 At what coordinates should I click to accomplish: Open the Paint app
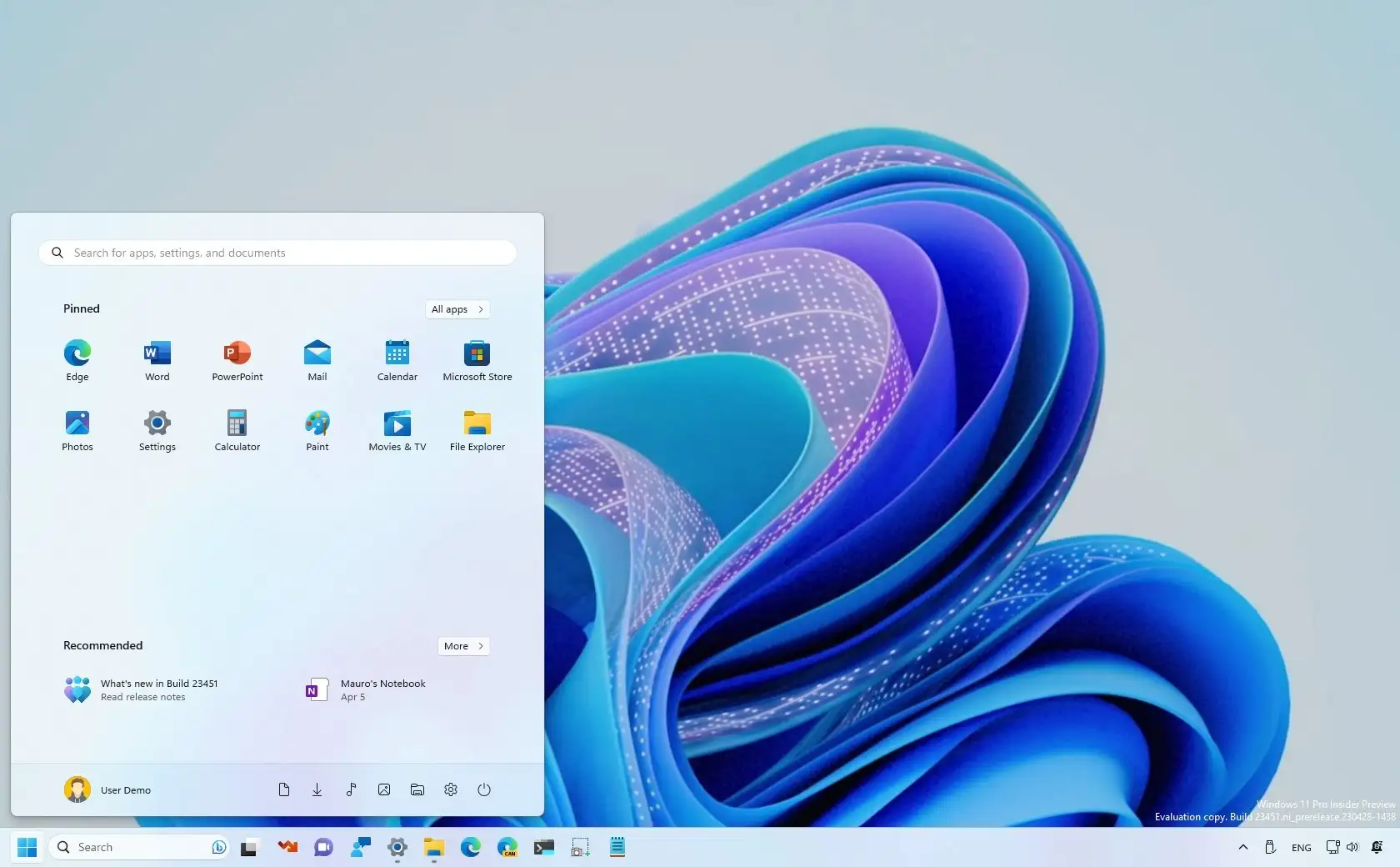tap(317, 430)
